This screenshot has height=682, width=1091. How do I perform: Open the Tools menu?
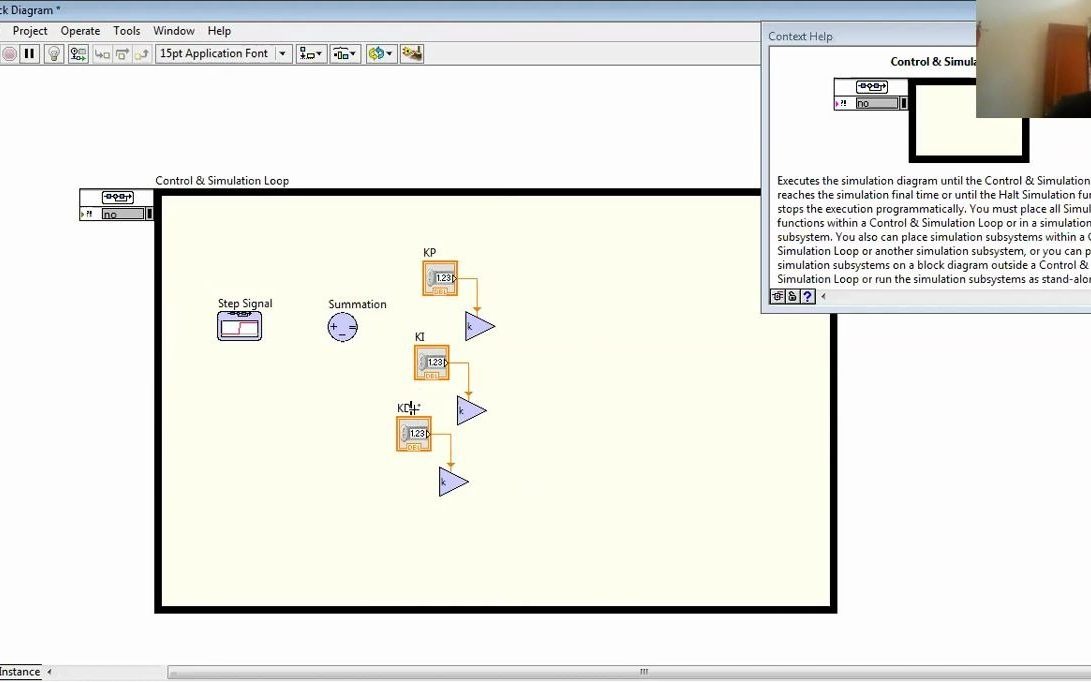(x=126, y=30)
